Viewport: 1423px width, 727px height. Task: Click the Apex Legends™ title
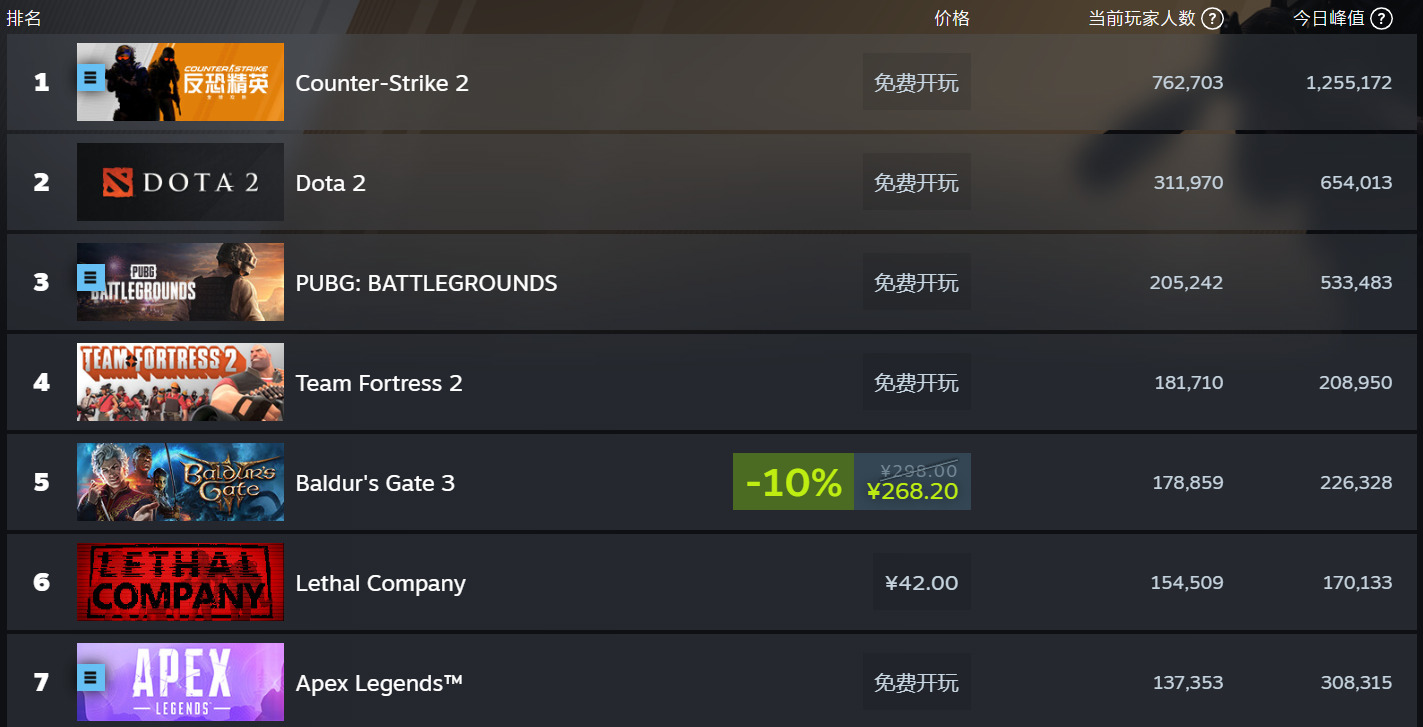coord(379,683)
